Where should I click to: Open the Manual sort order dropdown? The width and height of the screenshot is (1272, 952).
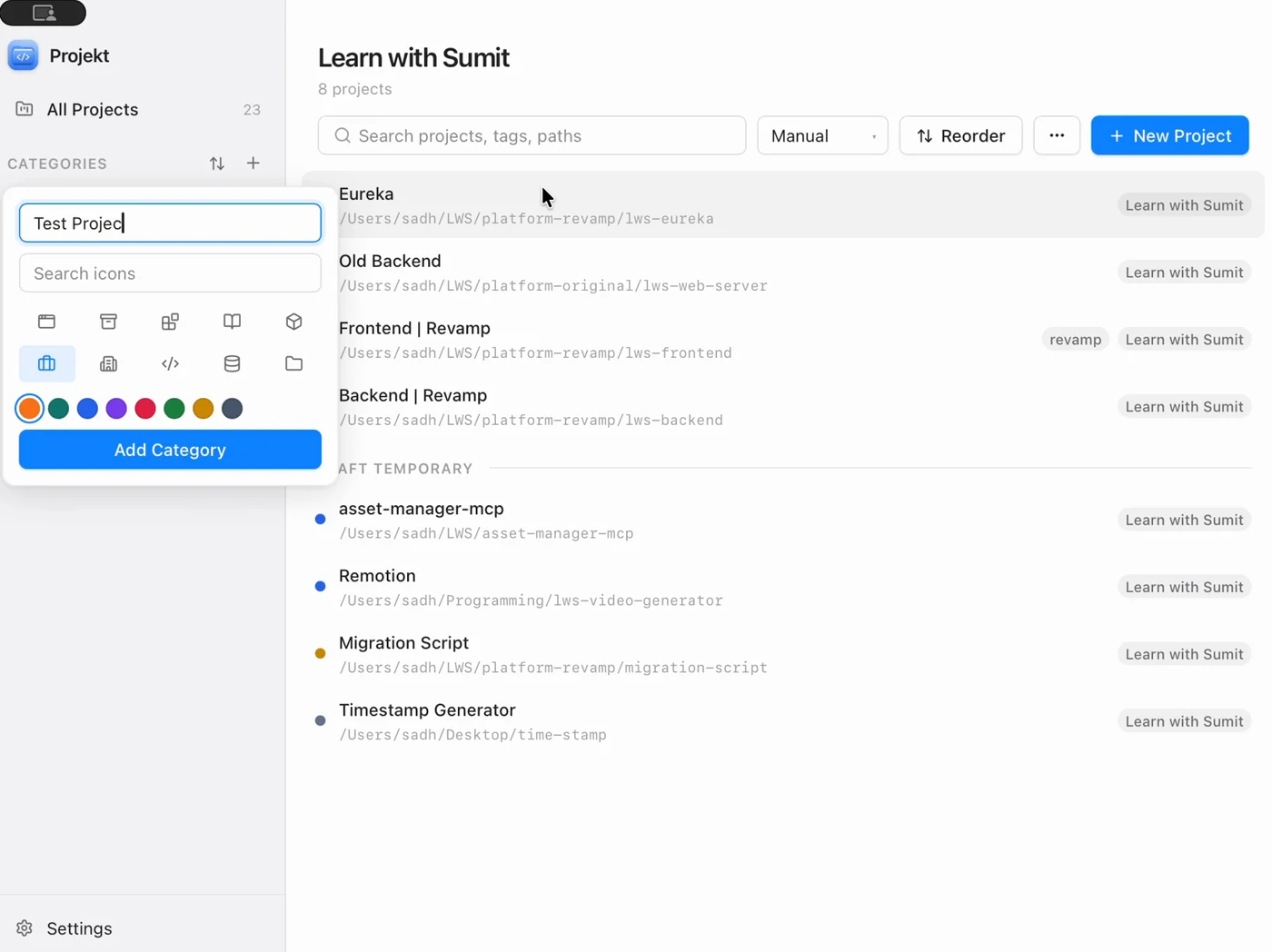pos(822,135)
